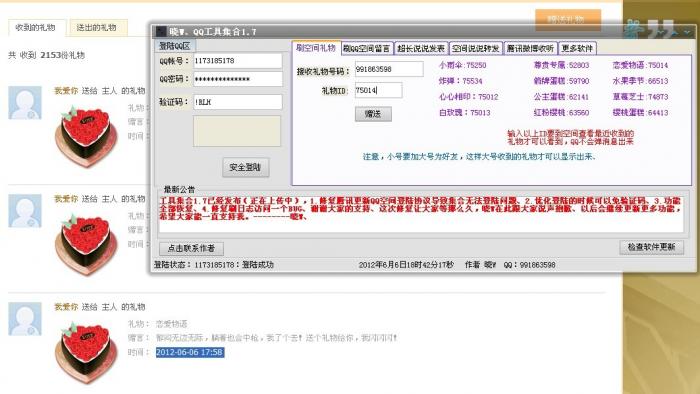The height and width of the screenshot is (394, 700).
Task: Focus the QQ密码 password field
Action: tap(238, 79)
